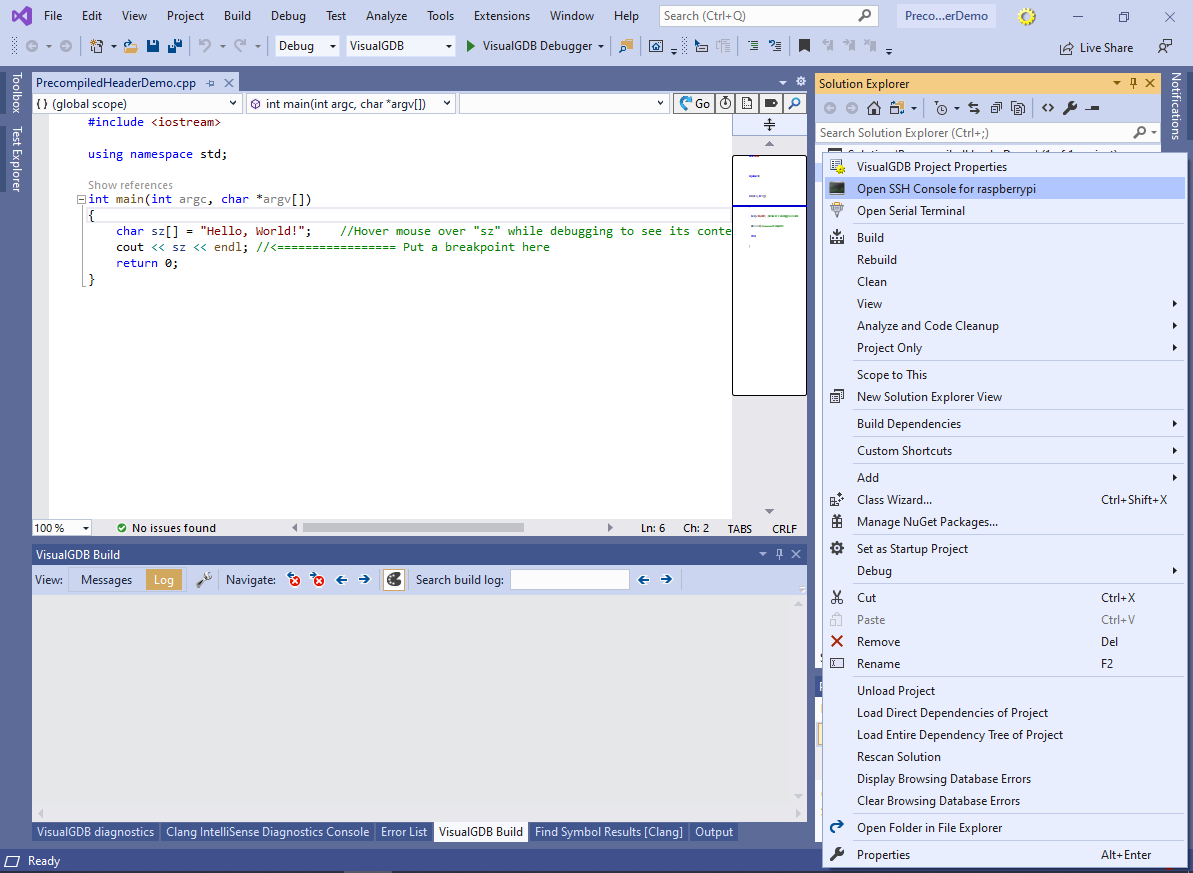Click the wrench settings icon in VisualGDB Build
Image resolution: width=1193 pixels, height=873 pixels.
(204, 580)
